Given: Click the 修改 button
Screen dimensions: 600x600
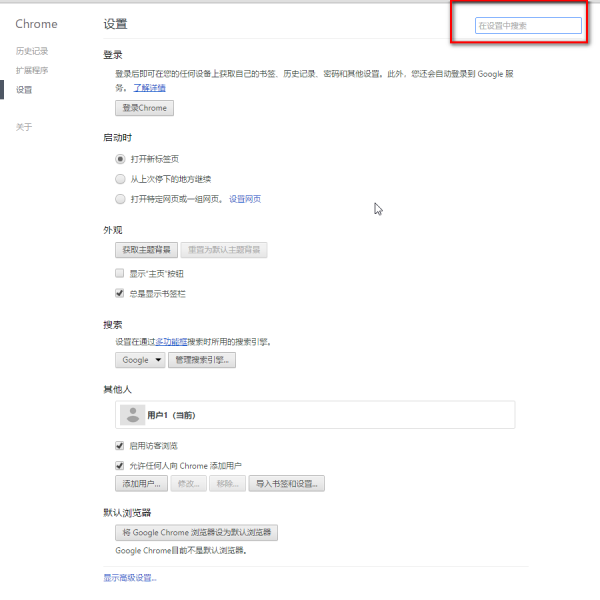Looking at the screenshot, I should [189, 484].
